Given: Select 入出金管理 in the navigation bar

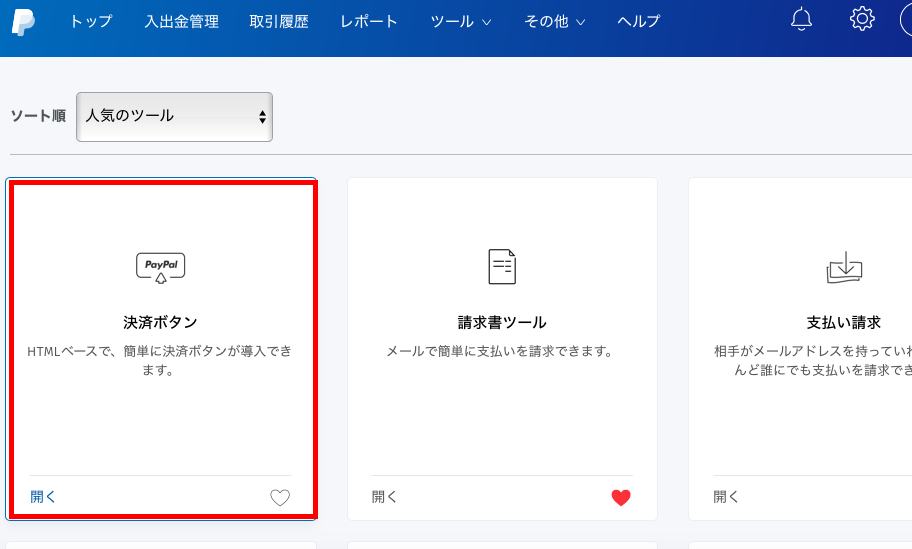Looking at the screenshot, I should (181, 21).
